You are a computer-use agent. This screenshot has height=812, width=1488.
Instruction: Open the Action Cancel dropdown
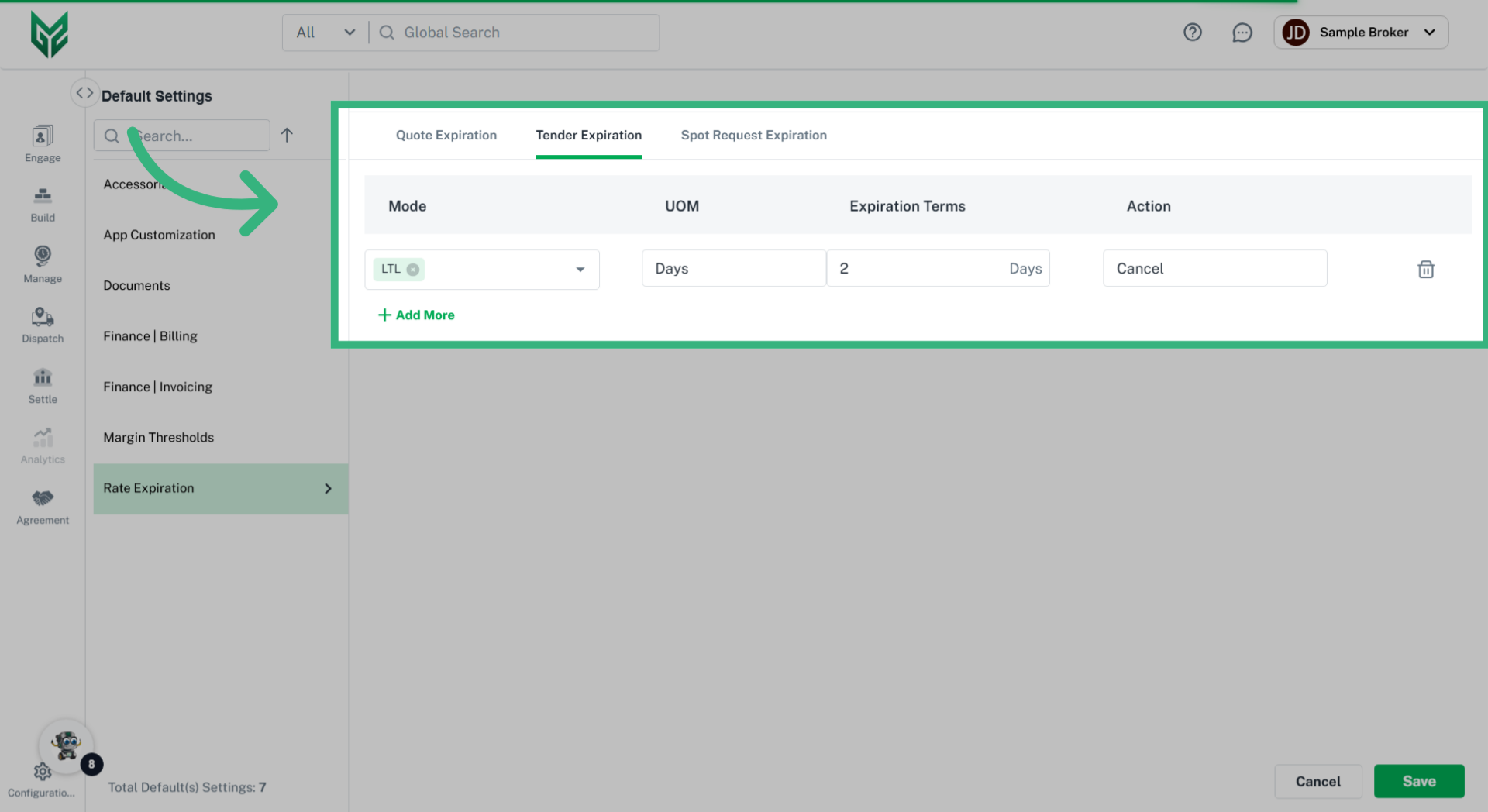1214,268
